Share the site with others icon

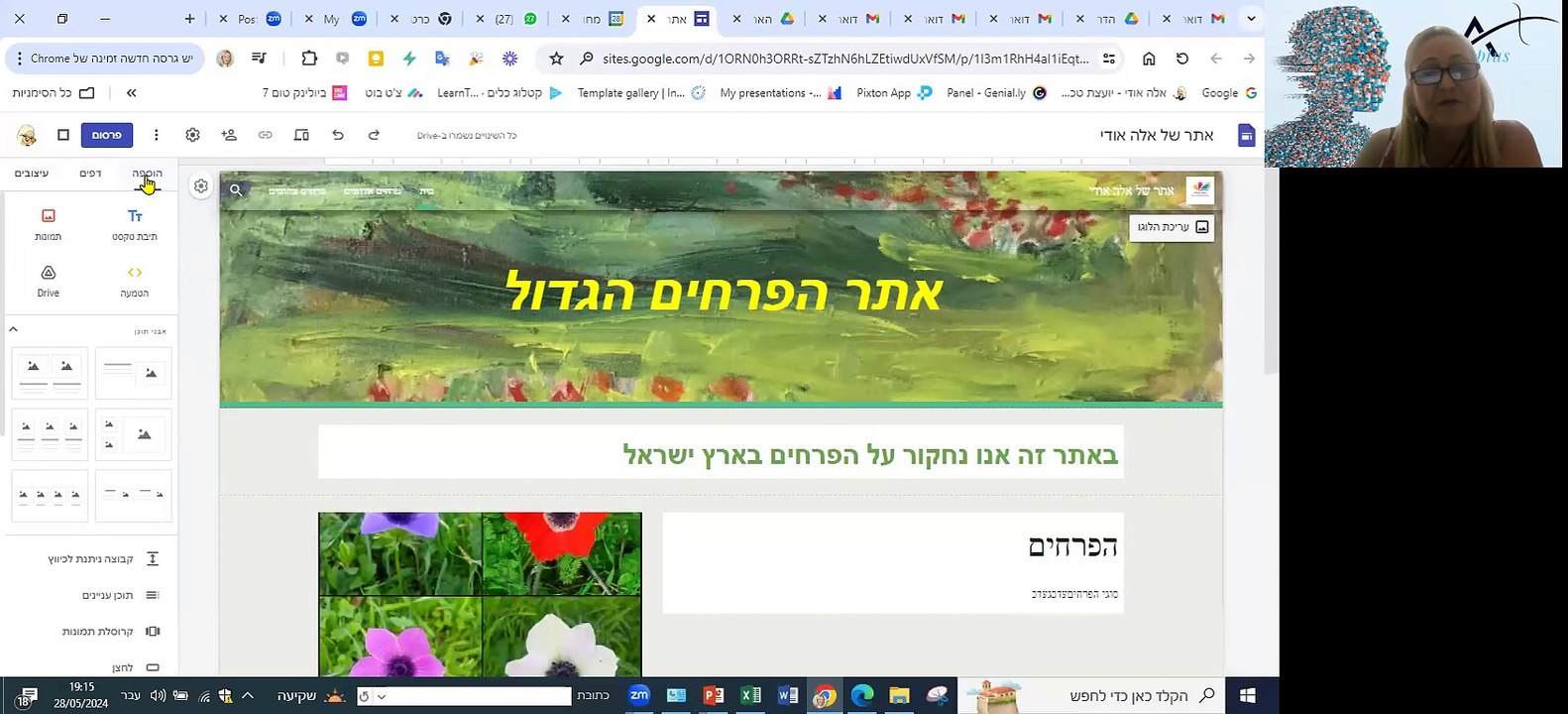point(229,135)
